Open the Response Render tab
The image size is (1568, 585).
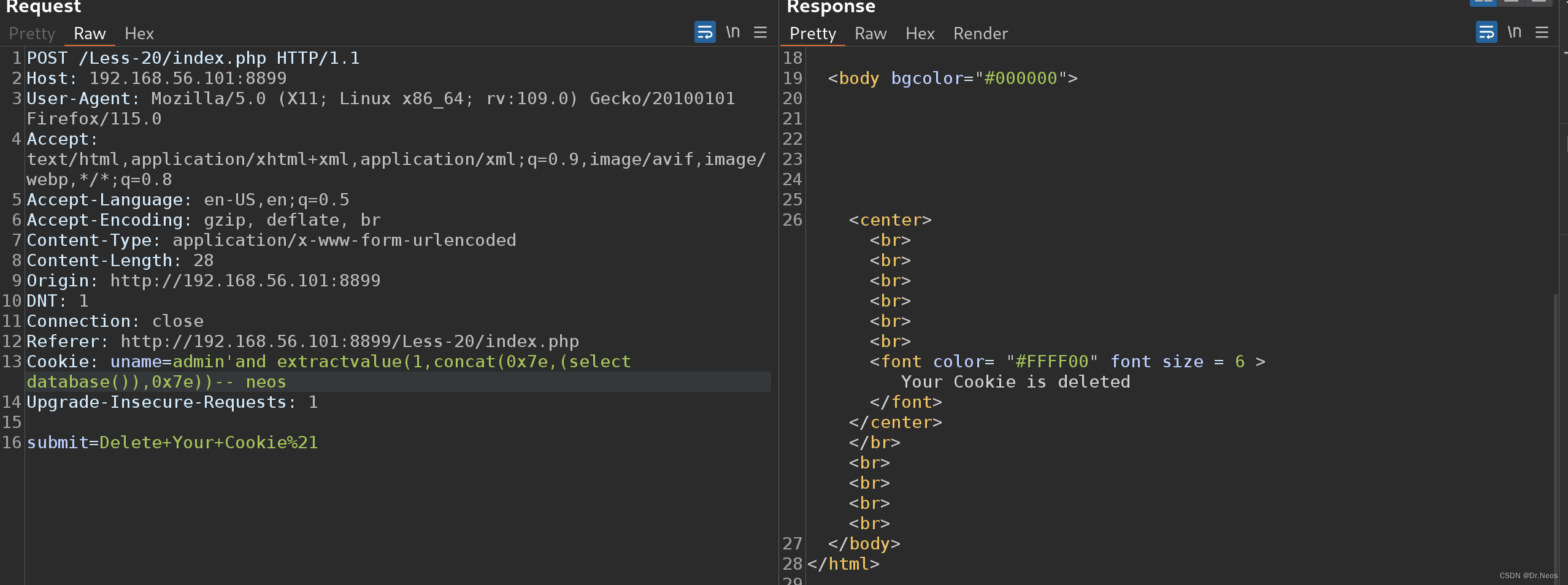pos(980,34)
